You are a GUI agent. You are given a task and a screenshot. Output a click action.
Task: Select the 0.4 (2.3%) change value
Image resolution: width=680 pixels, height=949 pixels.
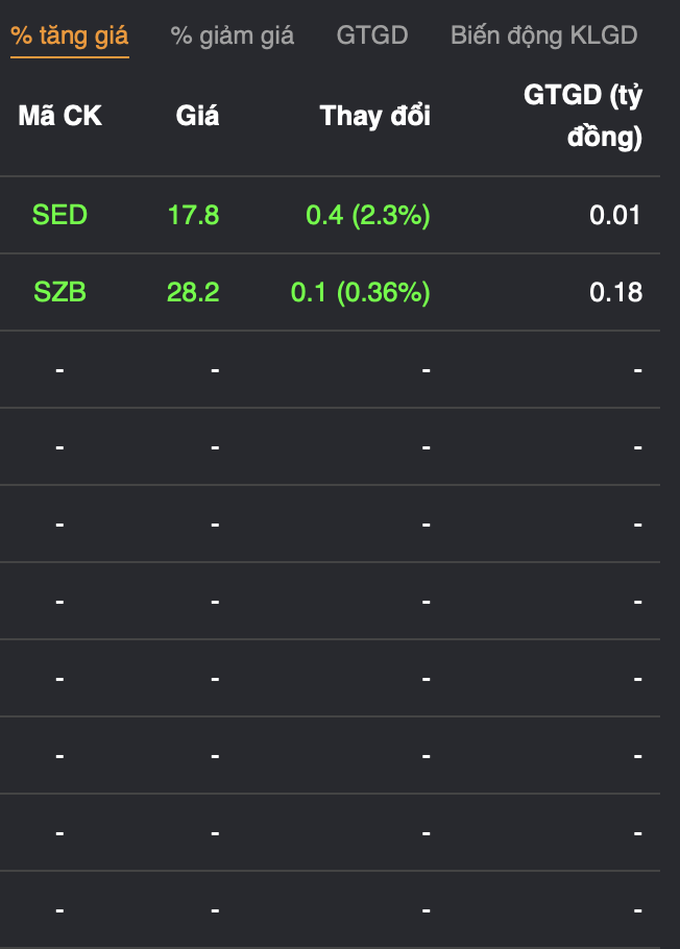click(x=368, y=215)
